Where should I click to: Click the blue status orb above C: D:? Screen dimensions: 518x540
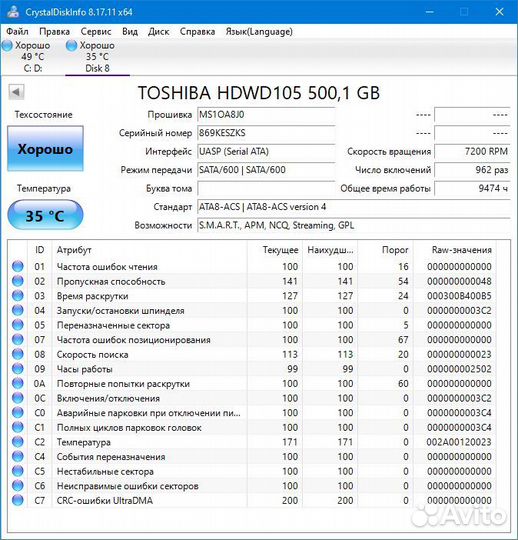point(7,45)
